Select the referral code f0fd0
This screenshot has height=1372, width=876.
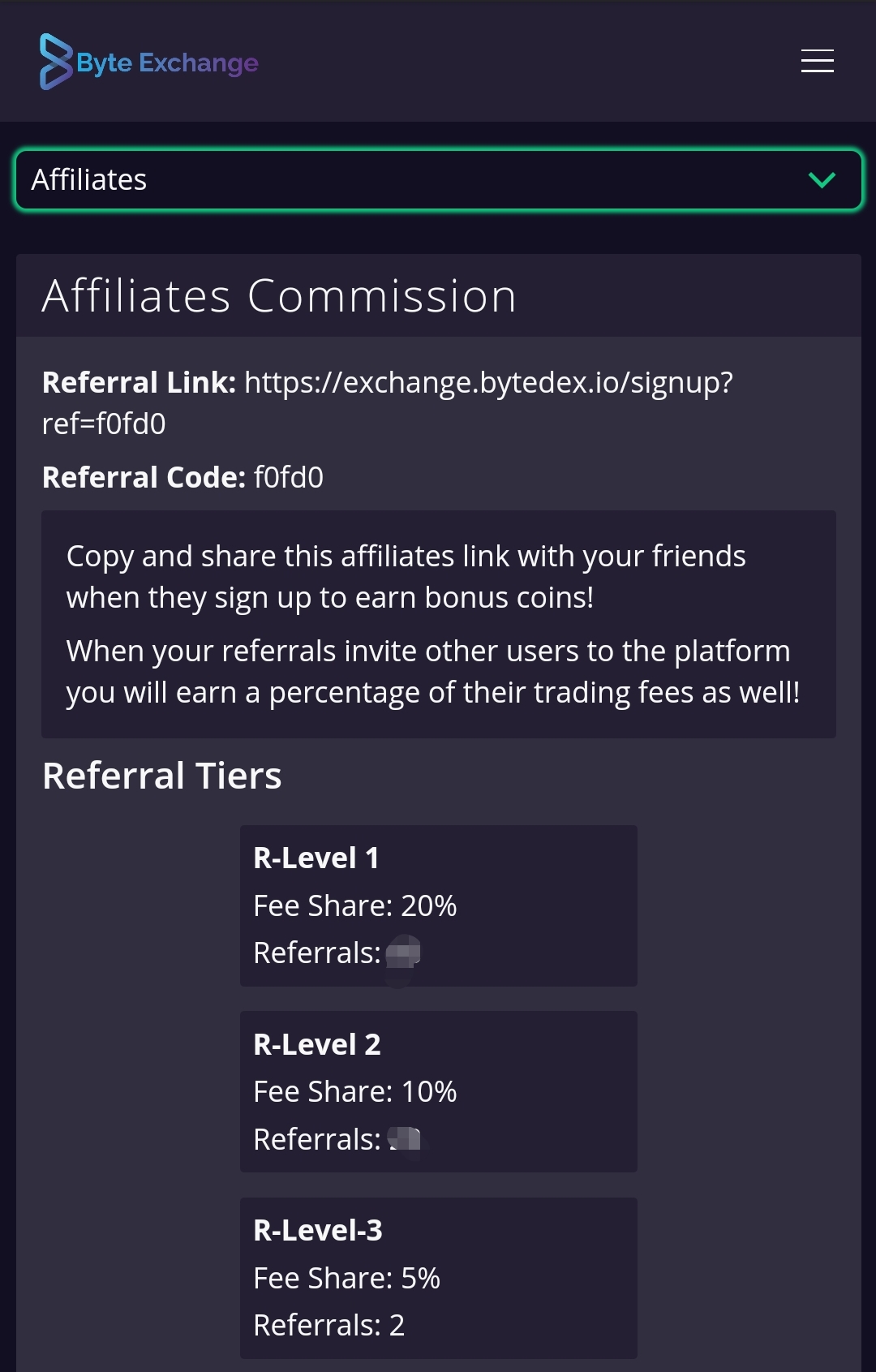pyautogui.click(x=289, y=477)
